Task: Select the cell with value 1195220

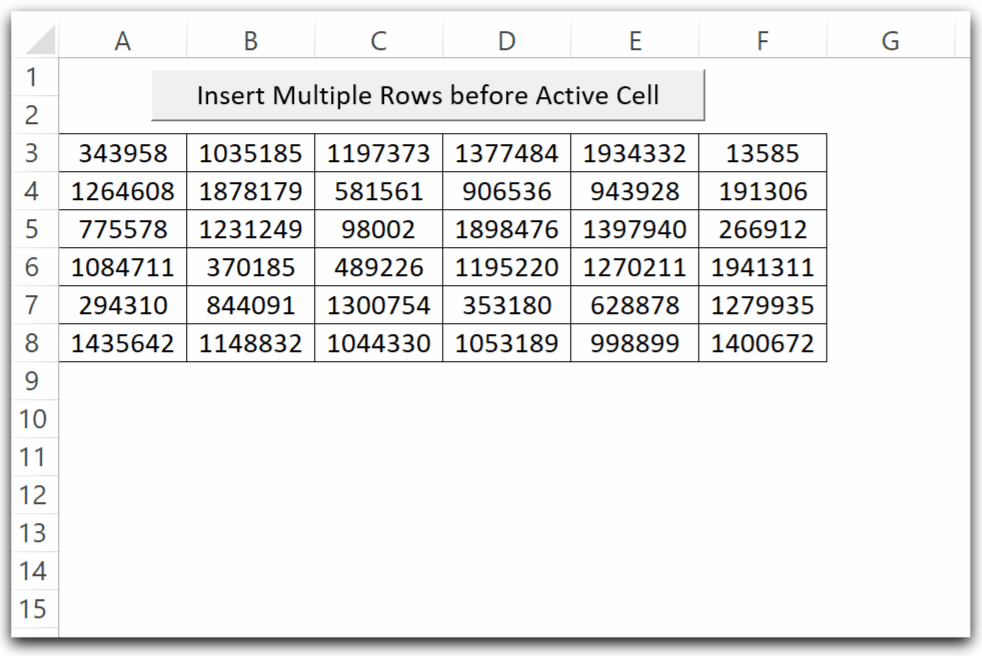Action: 506,267
